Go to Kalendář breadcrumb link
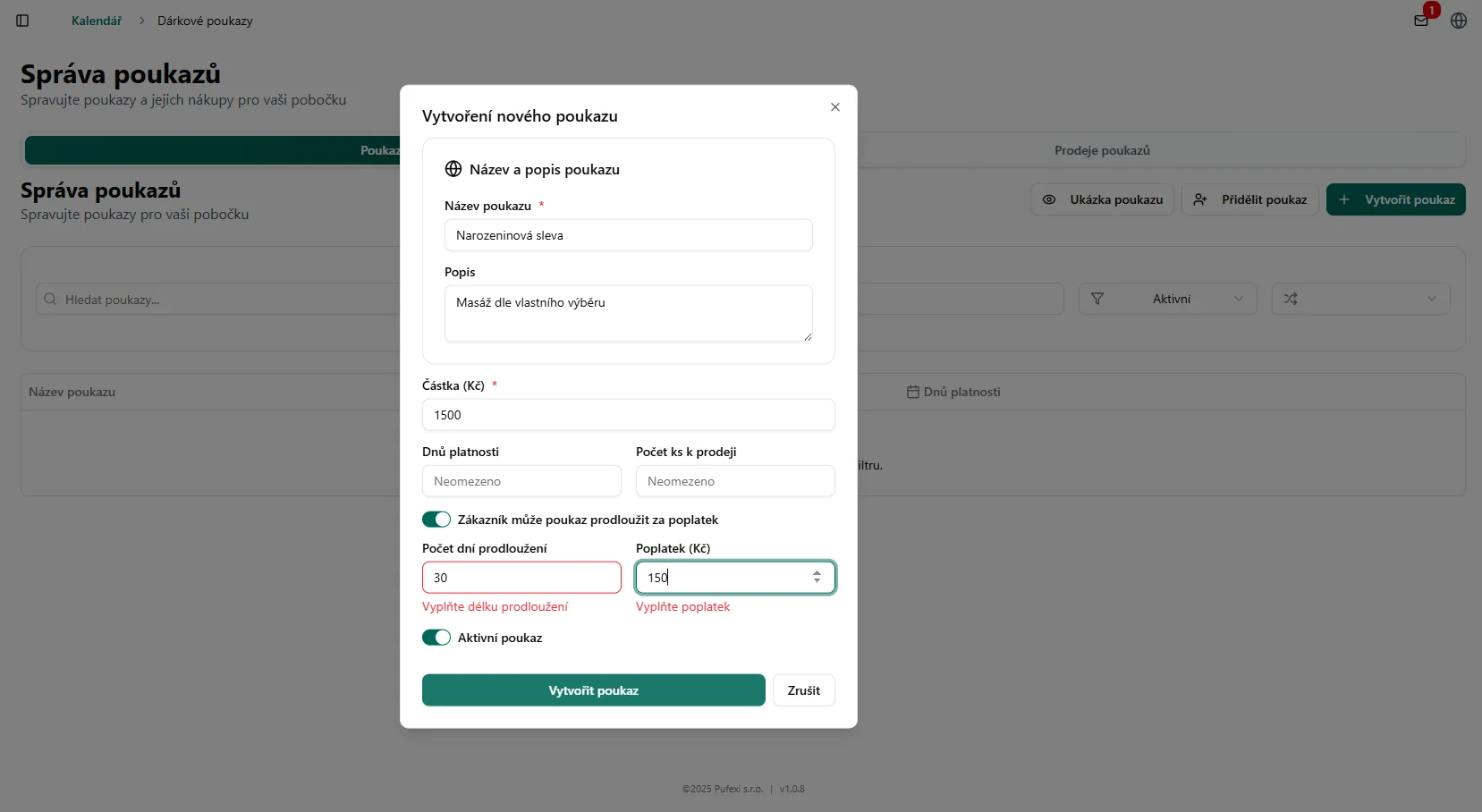This screenshot has width=1482, height=812. tap(97, 21)
